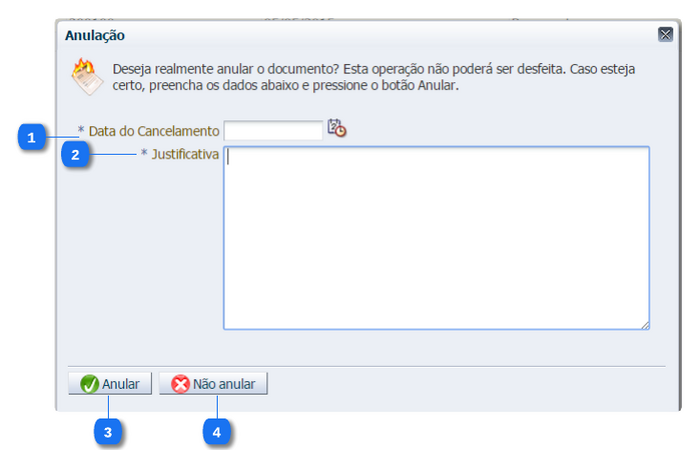
Task: Click blue callout marker number 3
Action: click(108, 431)
